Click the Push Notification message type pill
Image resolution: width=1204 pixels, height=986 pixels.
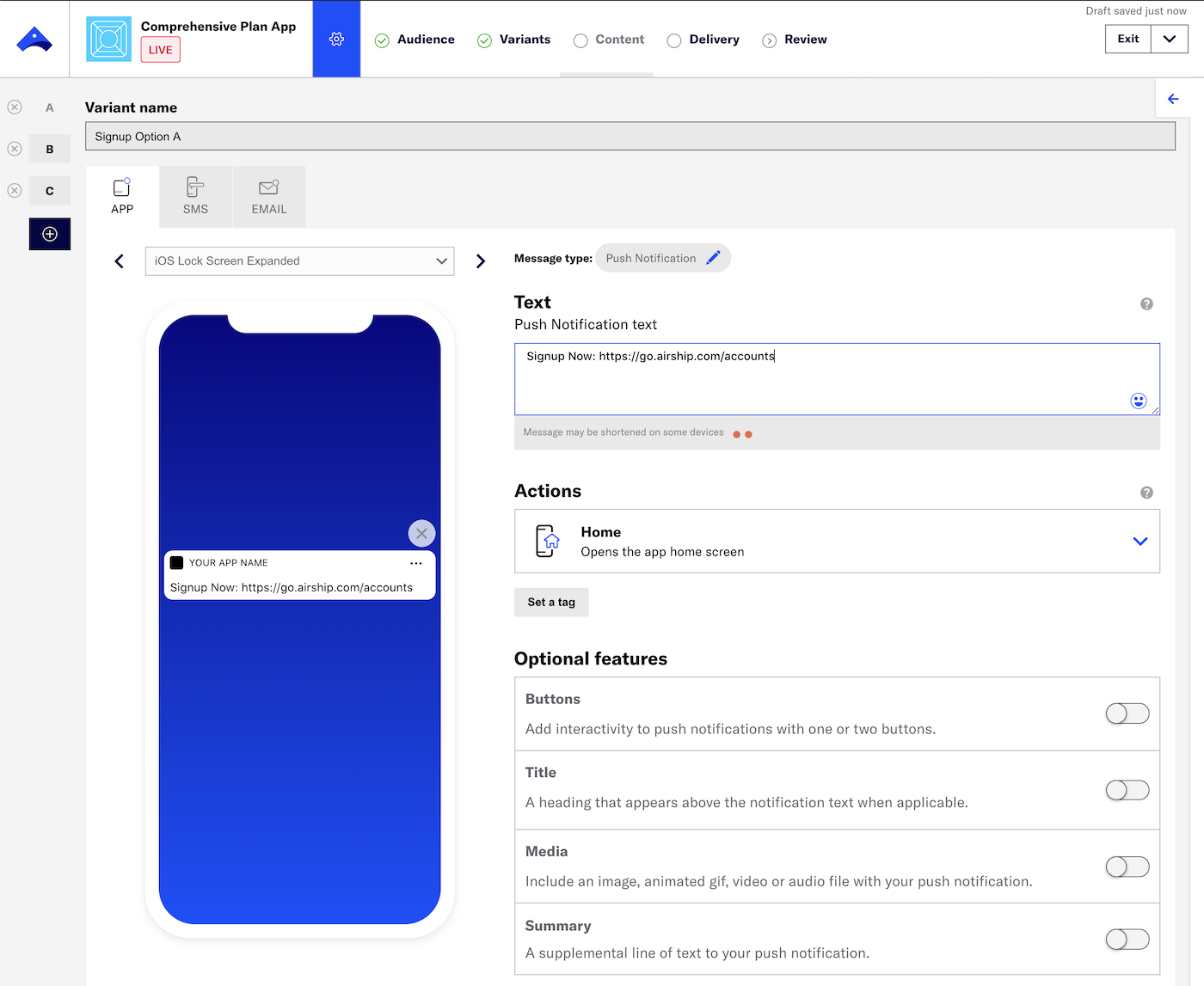tap(663, 258)
